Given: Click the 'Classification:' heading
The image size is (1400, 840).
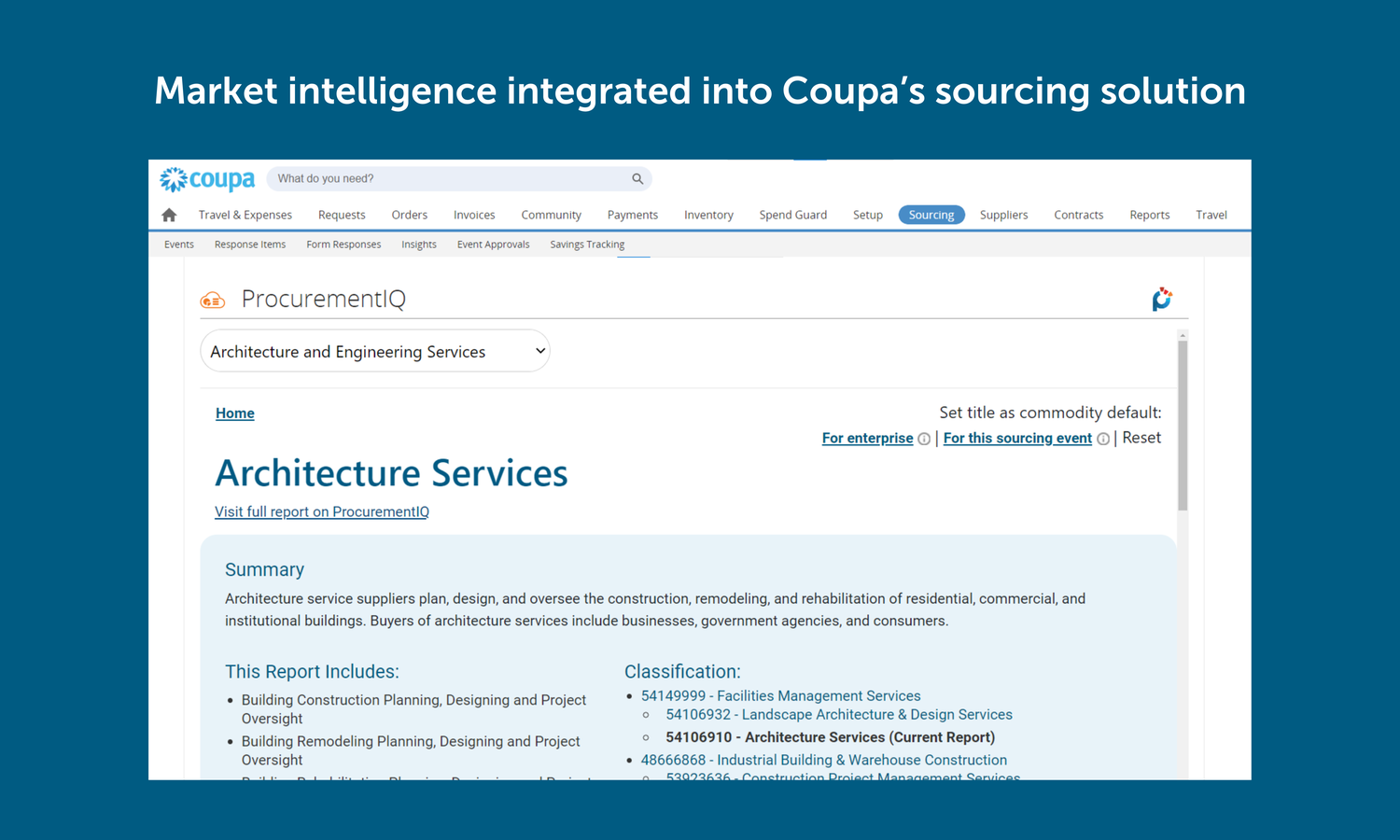Looking at the screenshot, I should tap(682, 672).
